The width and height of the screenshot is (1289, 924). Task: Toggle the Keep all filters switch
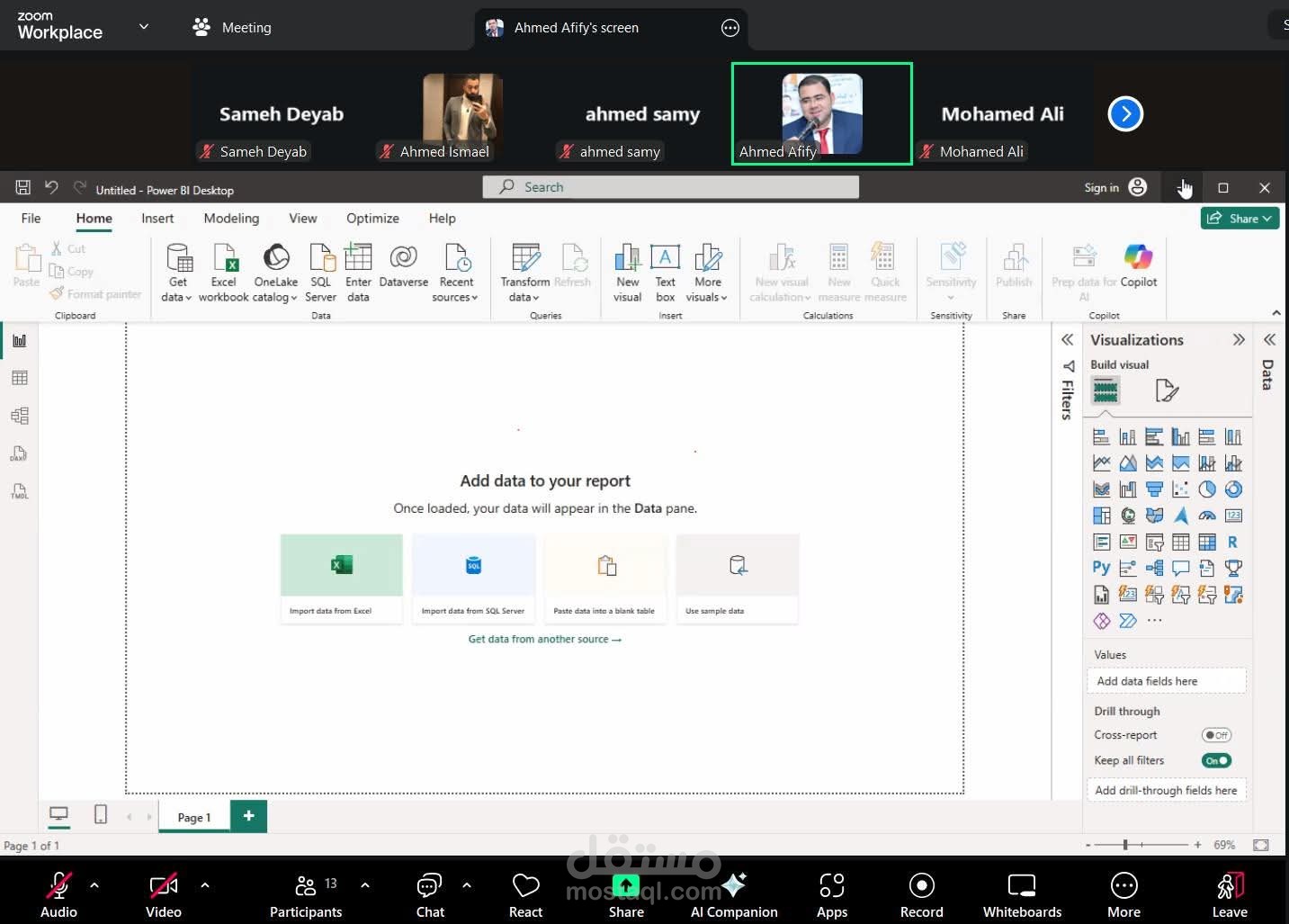(x=1216, y=760)
